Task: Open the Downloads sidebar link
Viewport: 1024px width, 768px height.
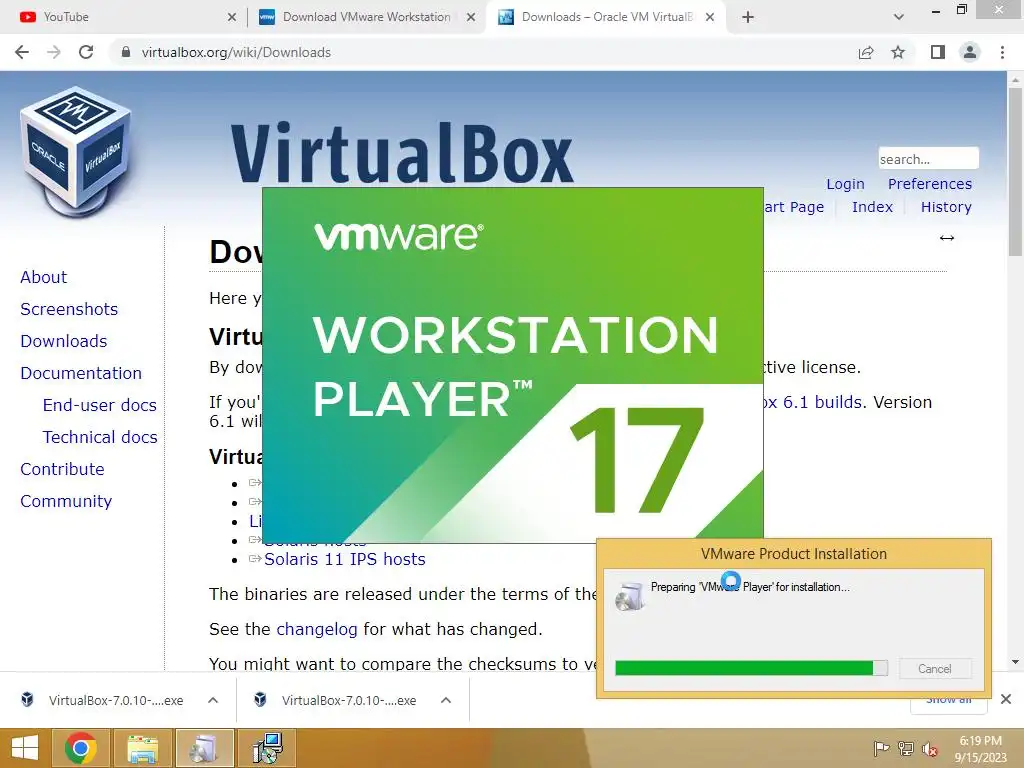Action: click(x=63, y=341)
